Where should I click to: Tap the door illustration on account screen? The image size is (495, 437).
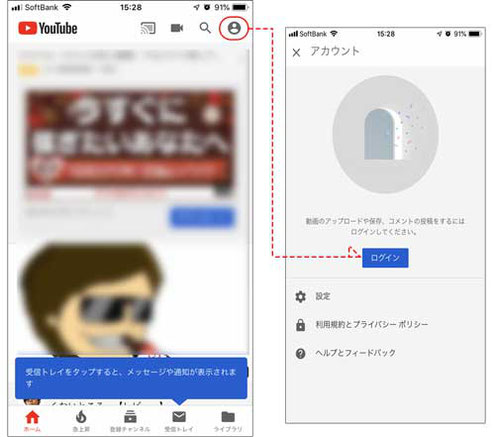(x=385, y=134)
